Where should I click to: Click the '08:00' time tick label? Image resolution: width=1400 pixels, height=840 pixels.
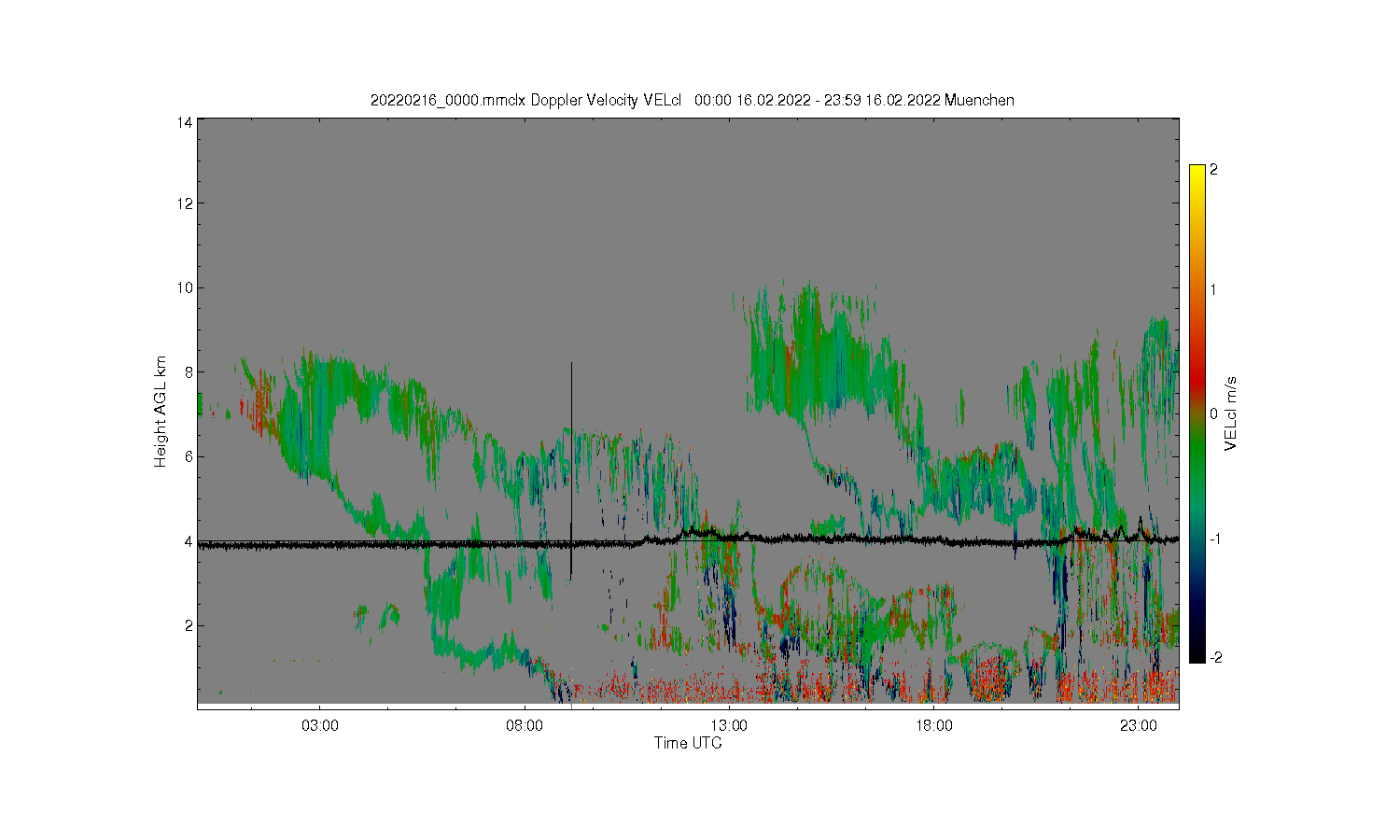coord(525,725)
